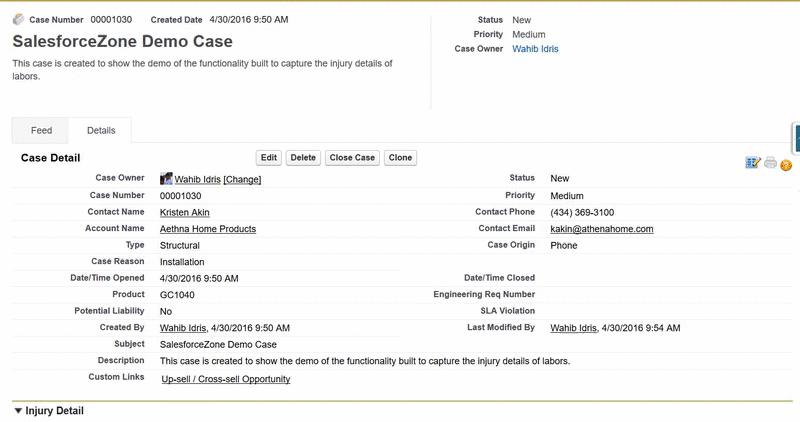Viewport: 800px width, 422px height.
Task: Open Wahib Idris link in Created By row
Action: point(183,328)
